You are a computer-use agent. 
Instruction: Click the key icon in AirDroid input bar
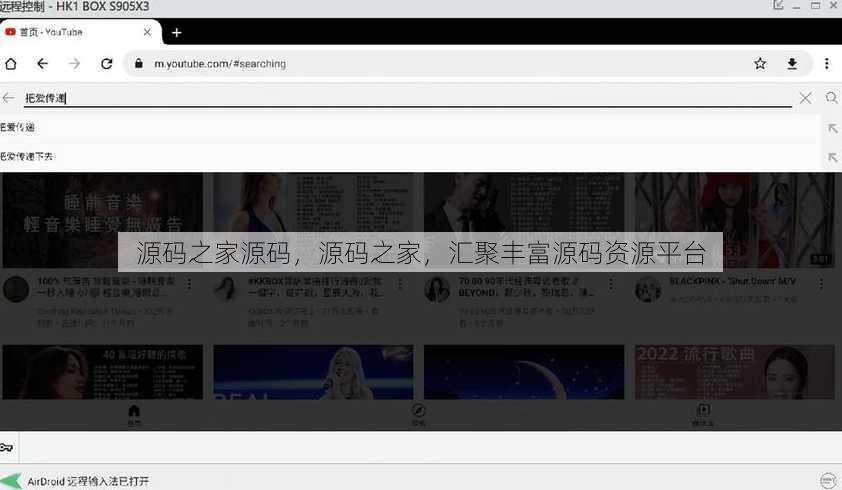pyautogui.click(x=6, y=448)
